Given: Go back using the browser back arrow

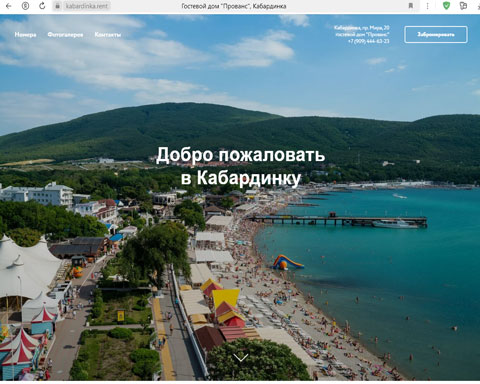Looking at the screenshot, I should point(8,6).
